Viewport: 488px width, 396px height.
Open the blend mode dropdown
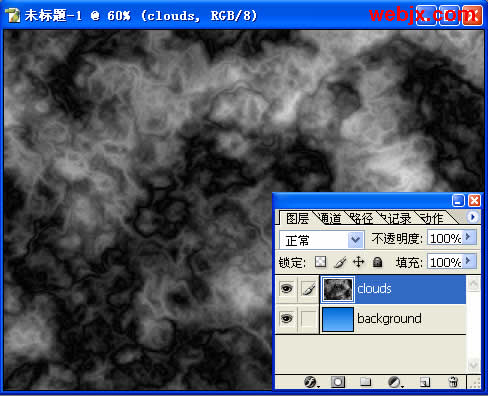tap(322, 240)
